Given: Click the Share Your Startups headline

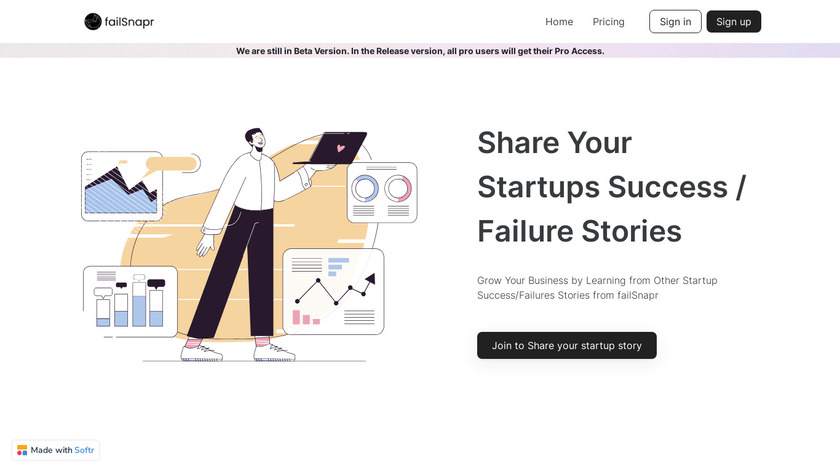Looking at the screenshot, I should [x=611, y=187].
